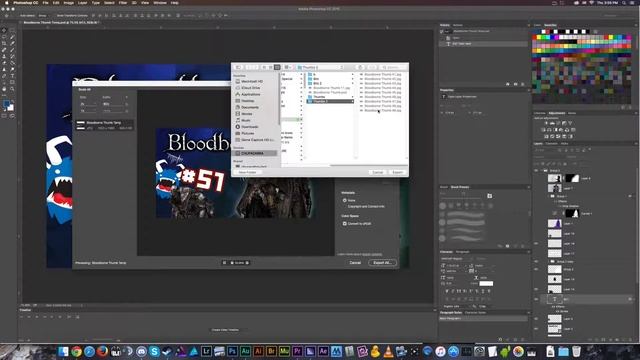Switch to the Channels tab

[x=551, y=144]
